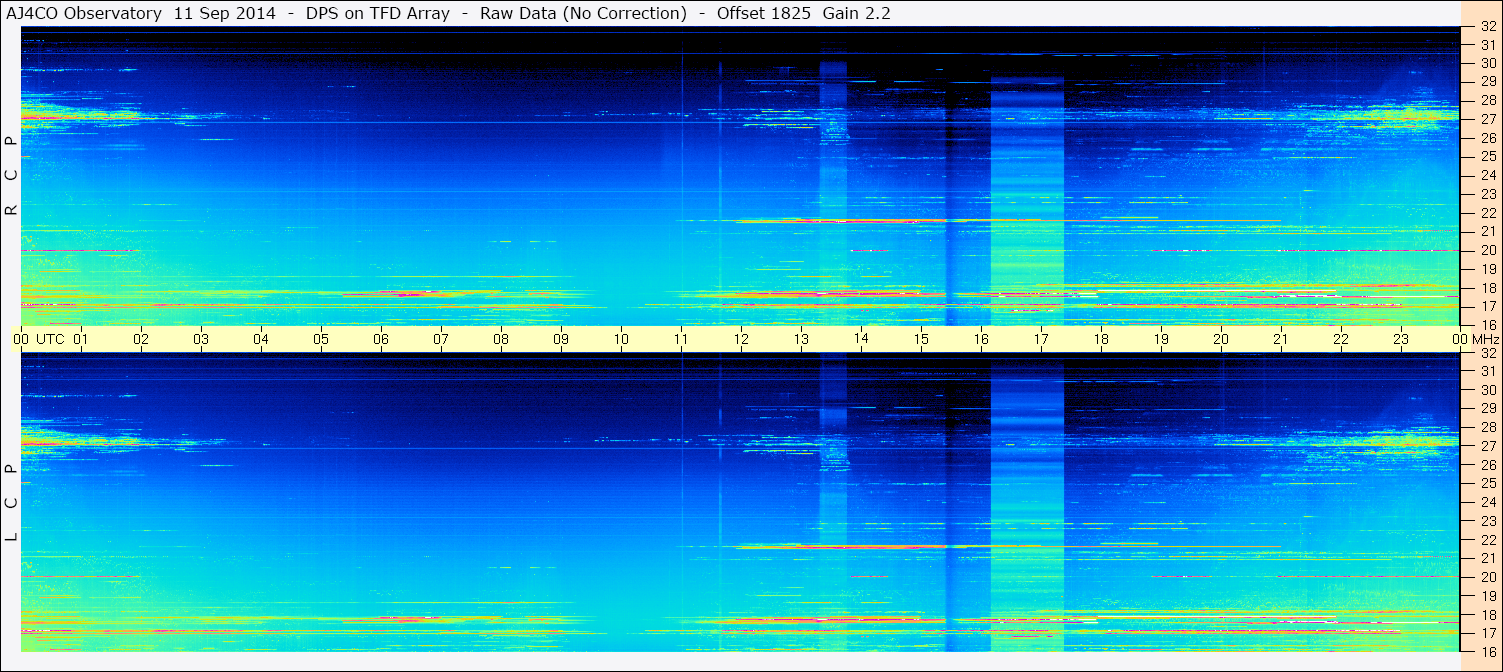This screenshot has width=1503, height=672.
Task: Click the 17 MHz label on LCP scale
Action: point(1488,633)
